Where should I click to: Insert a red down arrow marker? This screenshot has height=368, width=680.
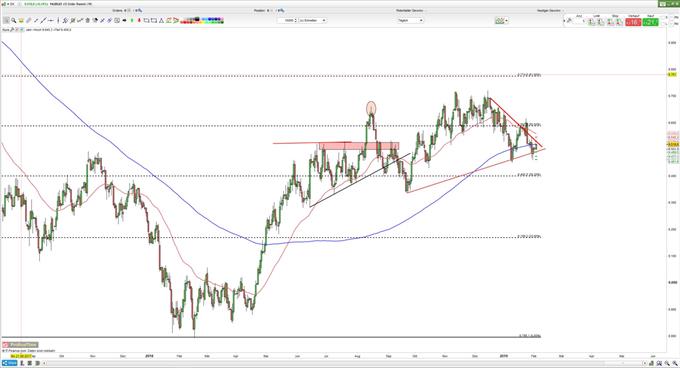(x=139, y=20)
